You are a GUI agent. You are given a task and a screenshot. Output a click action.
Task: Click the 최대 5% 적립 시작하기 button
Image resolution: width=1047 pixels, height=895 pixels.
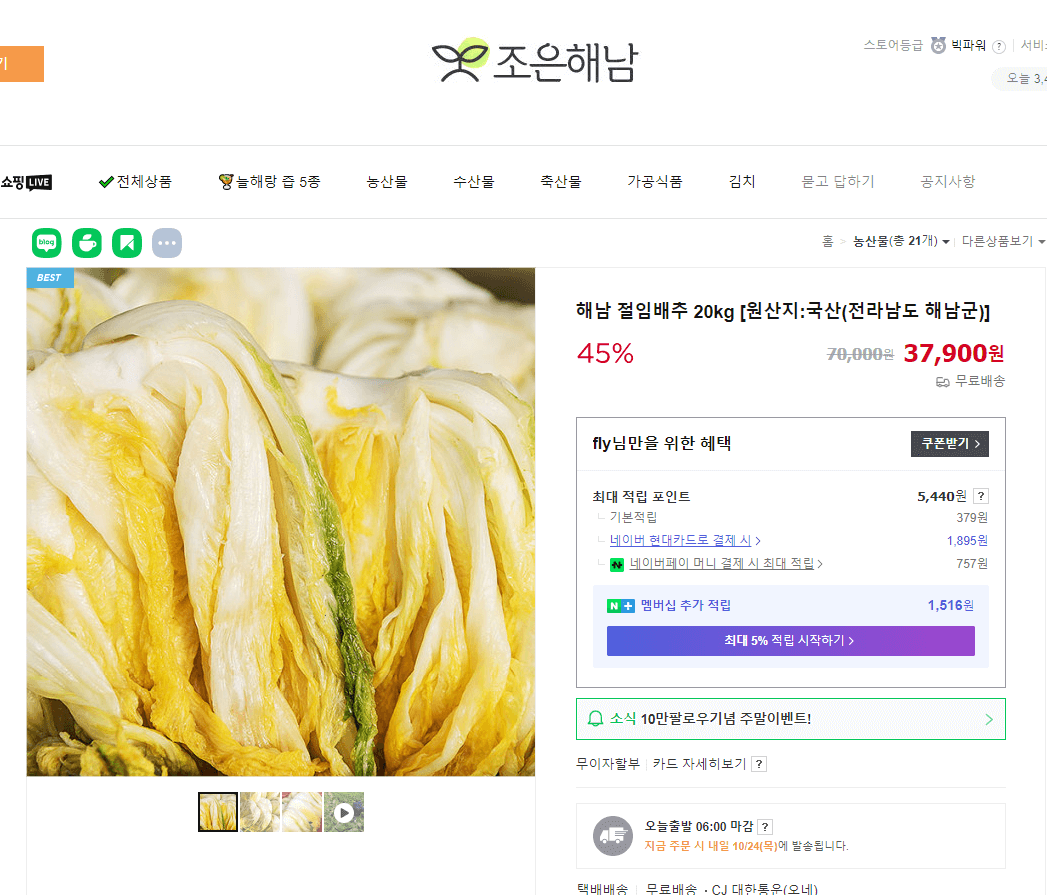(791, 640)
